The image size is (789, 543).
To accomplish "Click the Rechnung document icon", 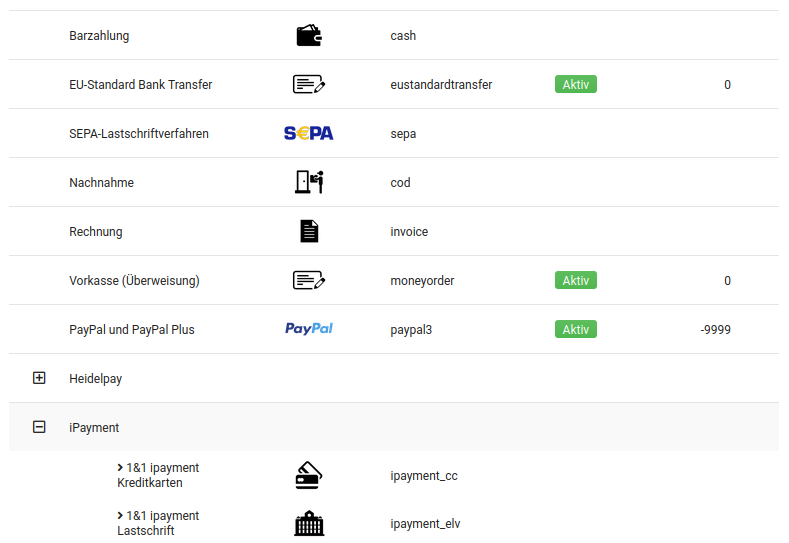I will pyautogui.click(x=309, y=232).
